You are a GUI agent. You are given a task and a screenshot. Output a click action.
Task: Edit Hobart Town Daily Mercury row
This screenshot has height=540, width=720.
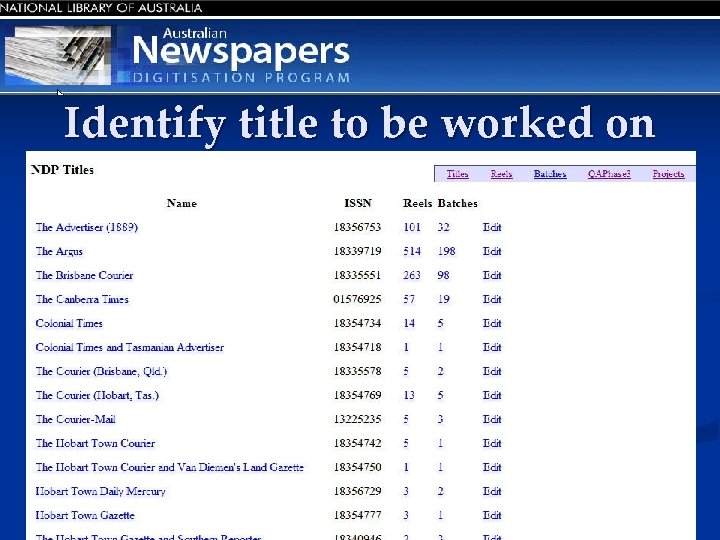492,491
